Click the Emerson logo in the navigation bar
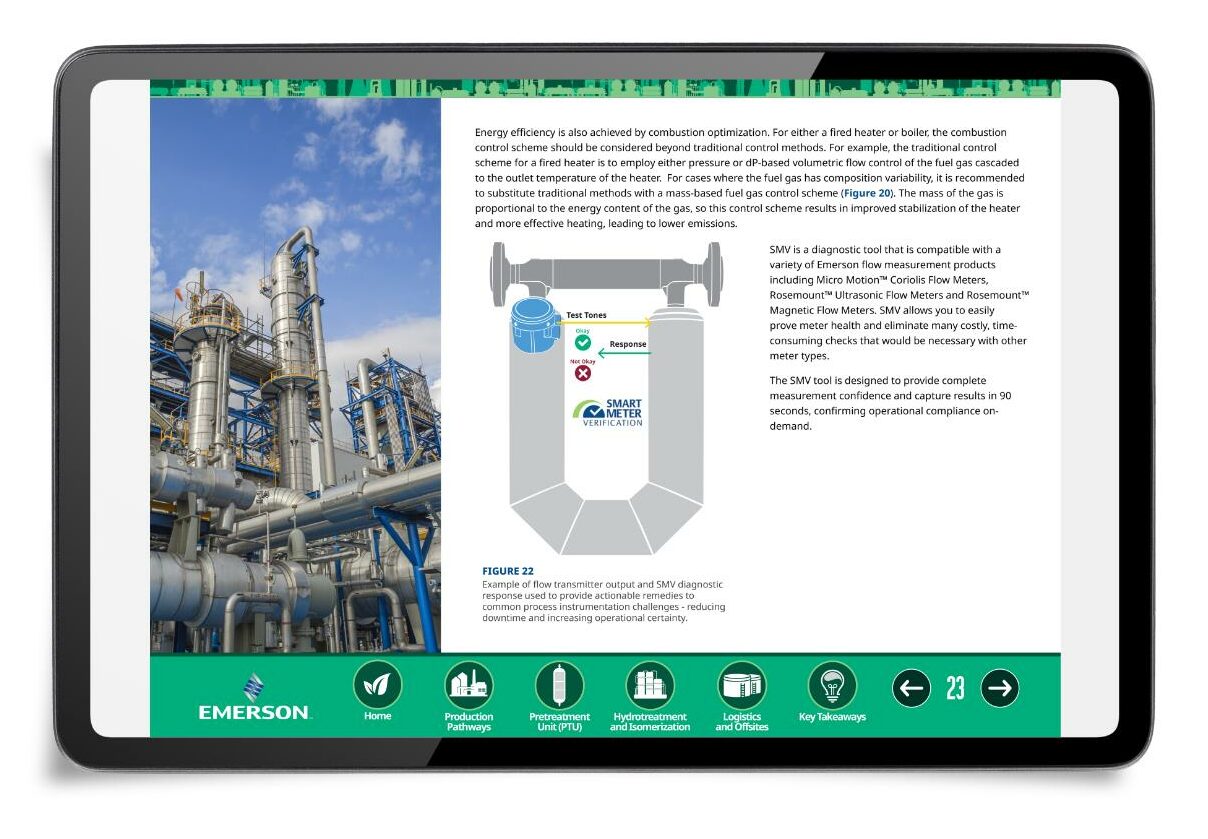Screen dimensions: 1208x839 253,696
